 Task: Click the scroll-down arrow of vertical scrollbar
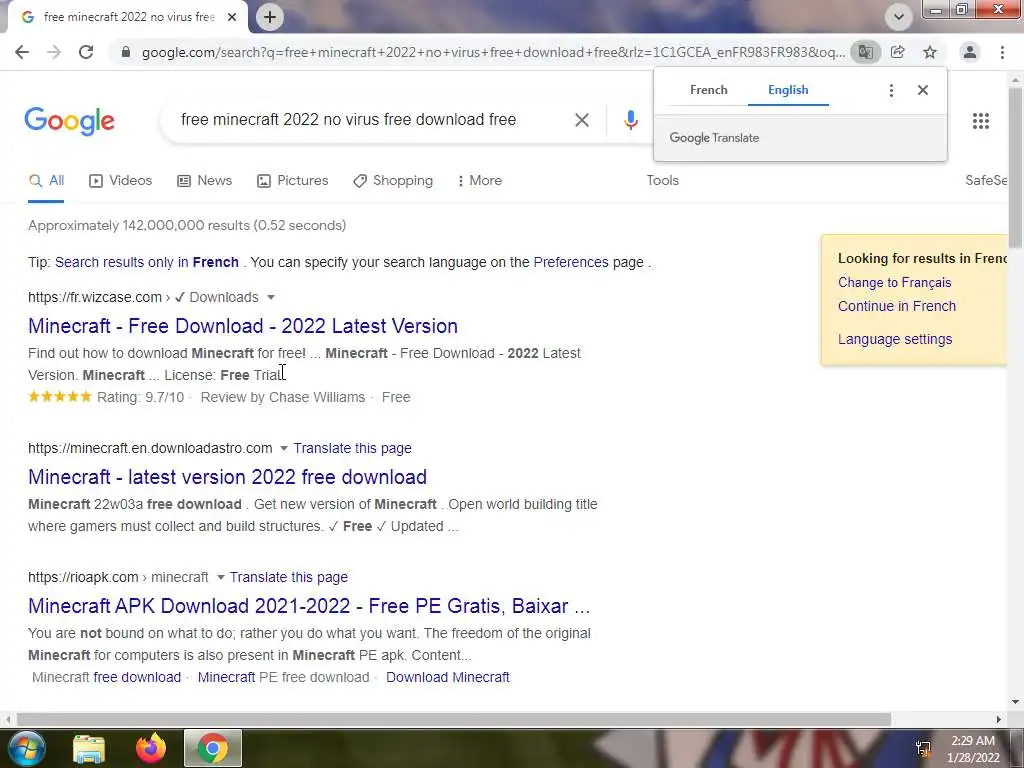click(x=1015, y=702)
